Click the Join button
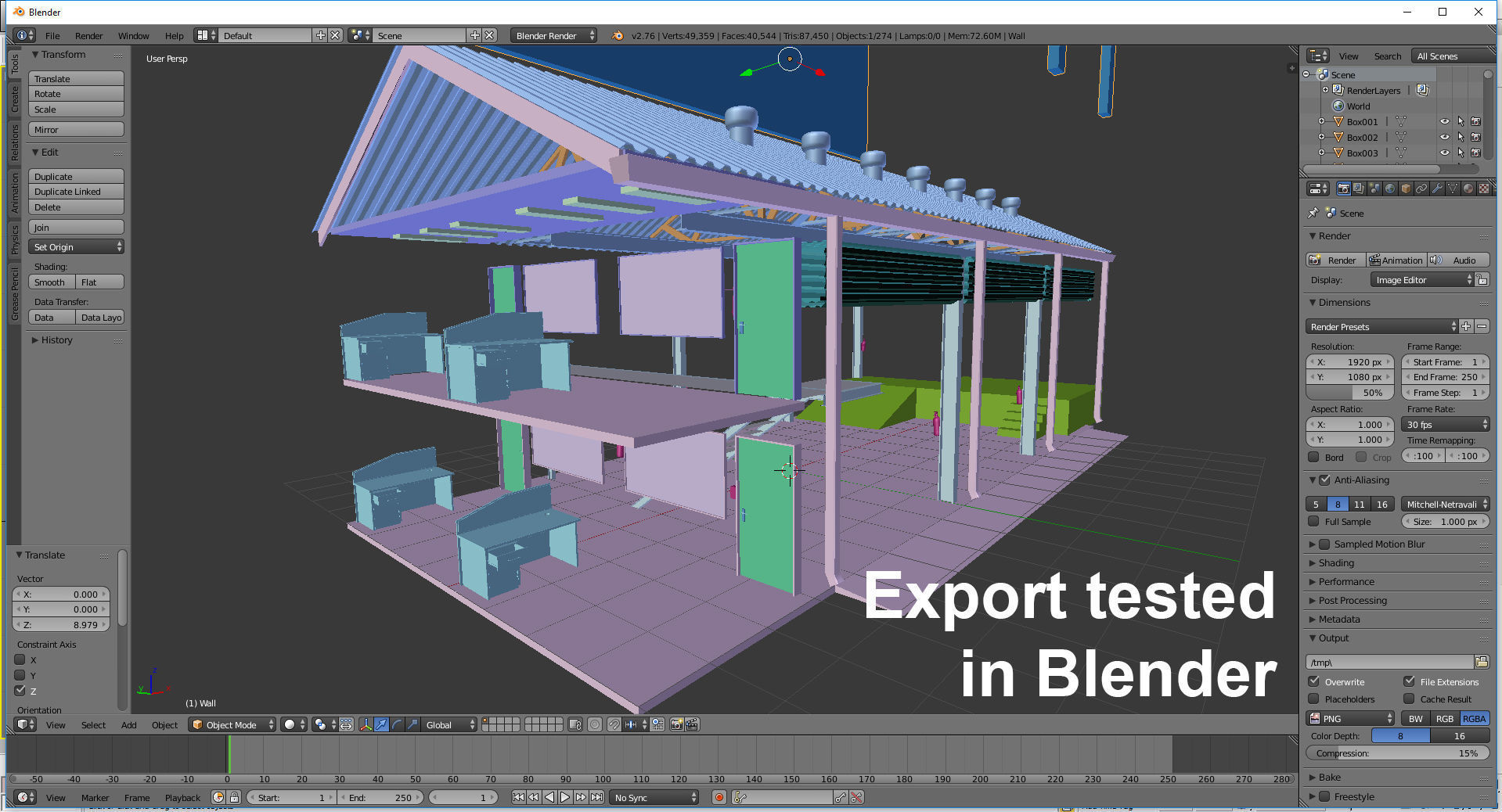 [x=77, y=227]
